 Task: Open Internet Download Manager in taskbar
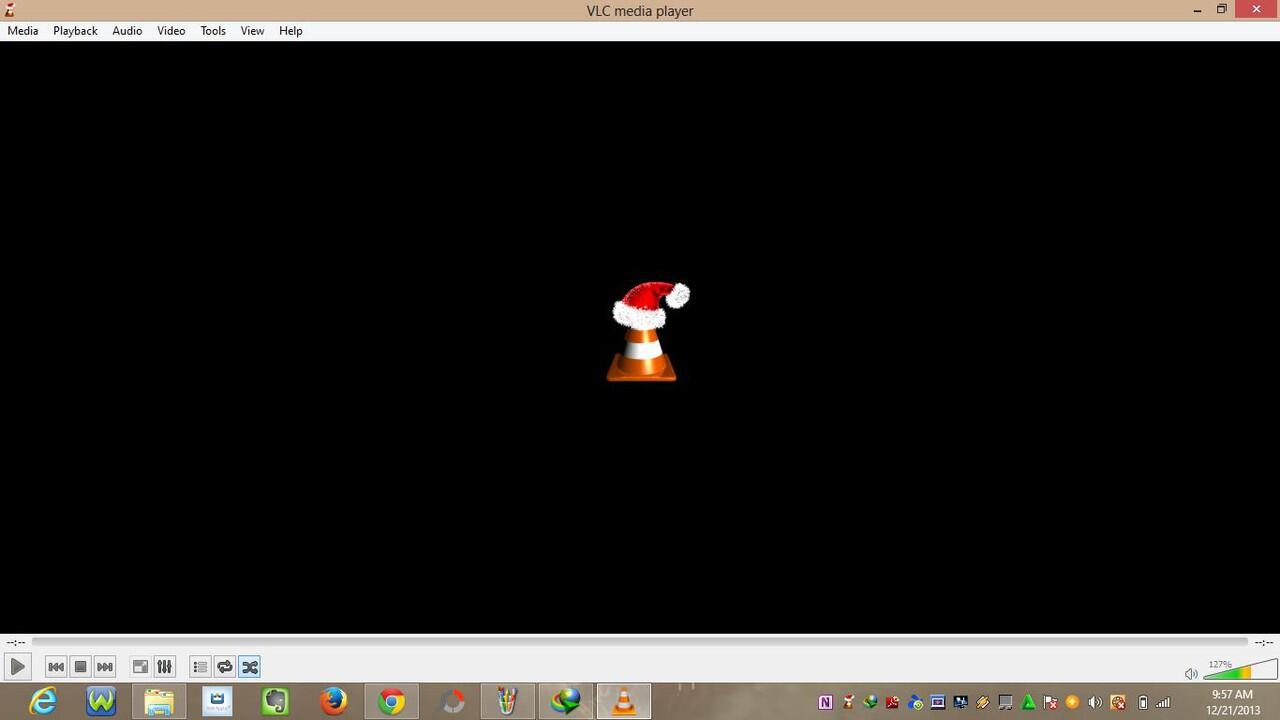pyautogui.click(x=566, y=701)
